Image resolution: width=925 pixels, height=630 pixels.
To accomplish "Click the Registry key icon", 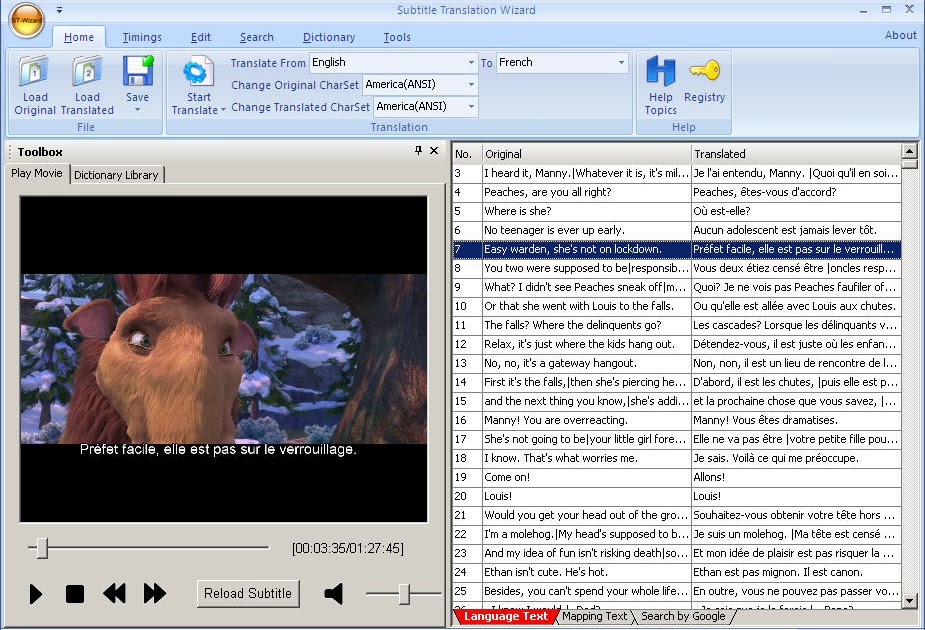I will tap(704, 70).
